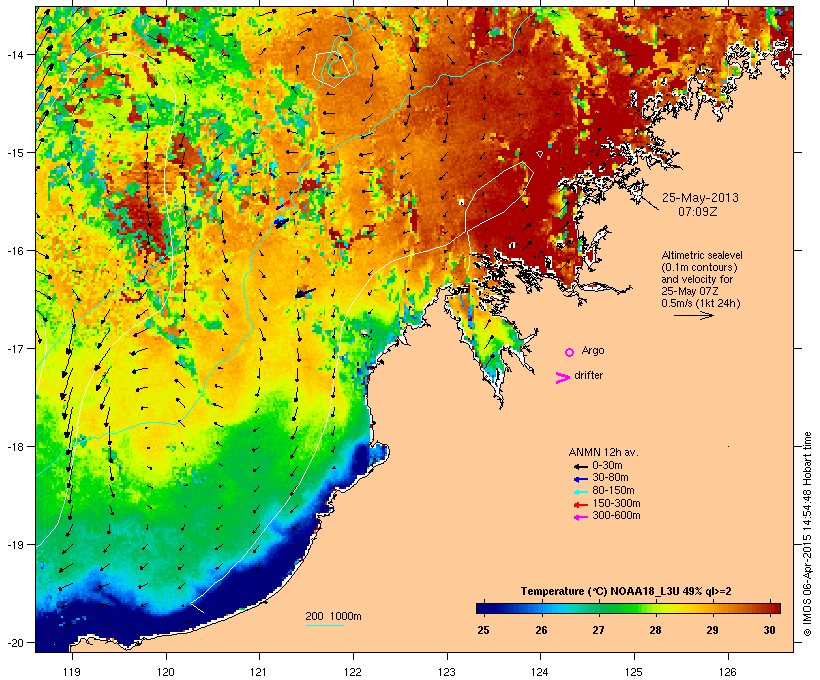Screen dimensions: 820x680
Task: Click the dark red 30°C end of colorbar
Action: pyautogui.click(x=775, y=608)
